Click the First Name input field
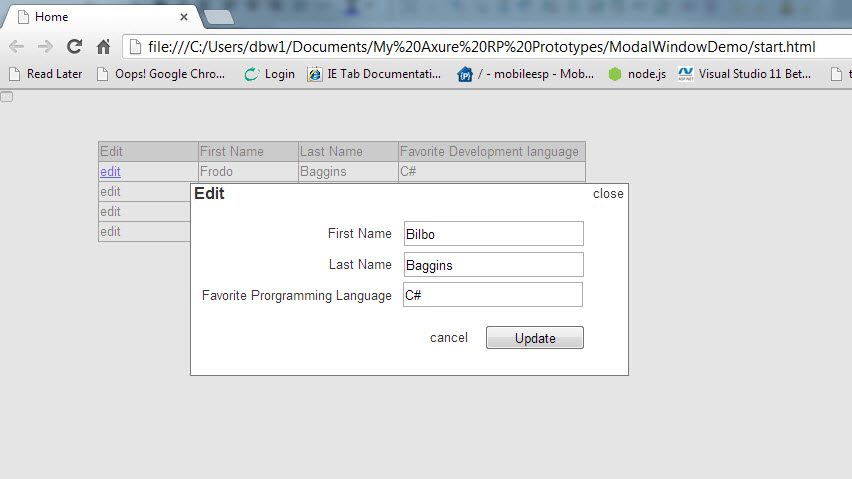 point(493,234)
